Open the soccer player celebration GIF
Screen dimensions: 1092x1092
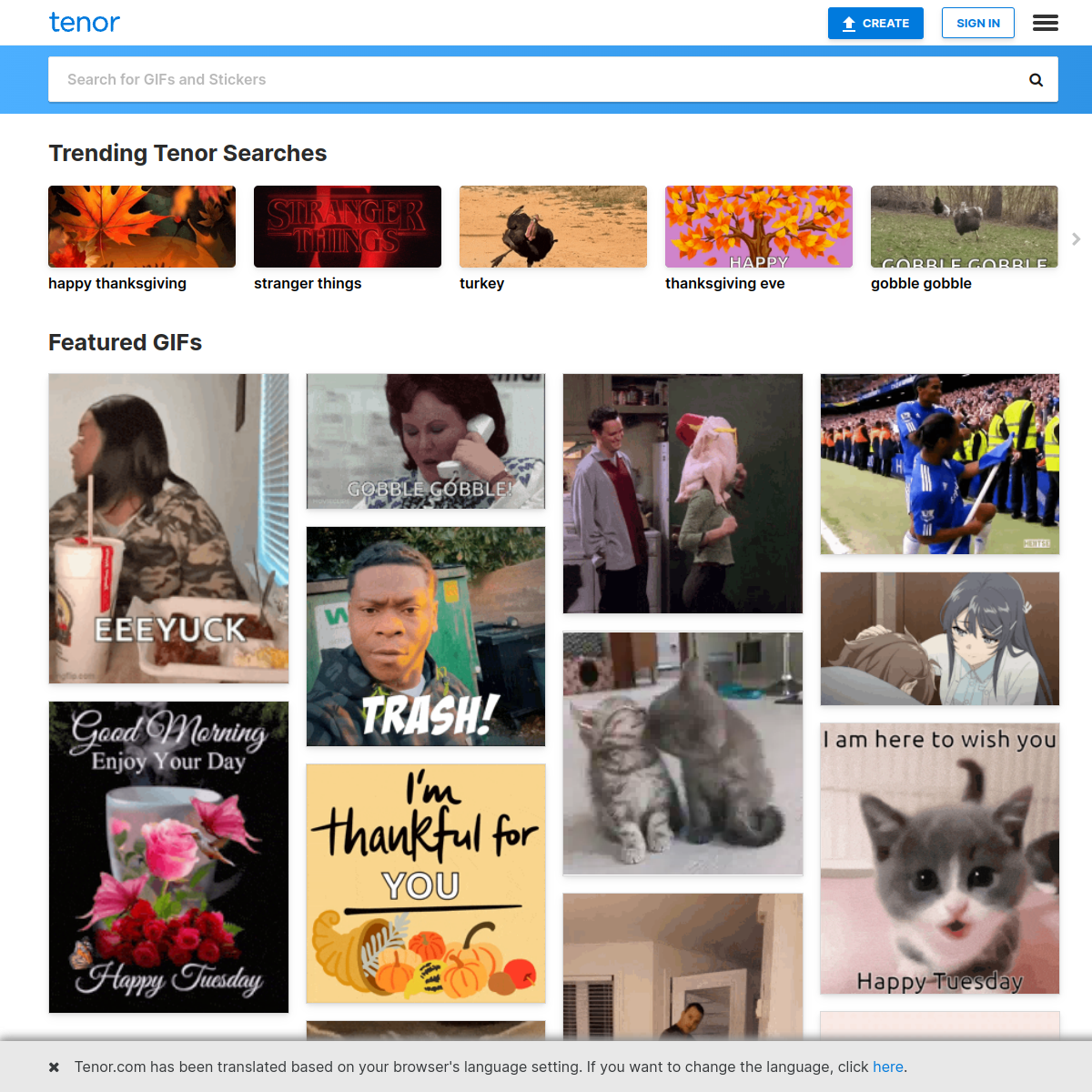point(940,464)
